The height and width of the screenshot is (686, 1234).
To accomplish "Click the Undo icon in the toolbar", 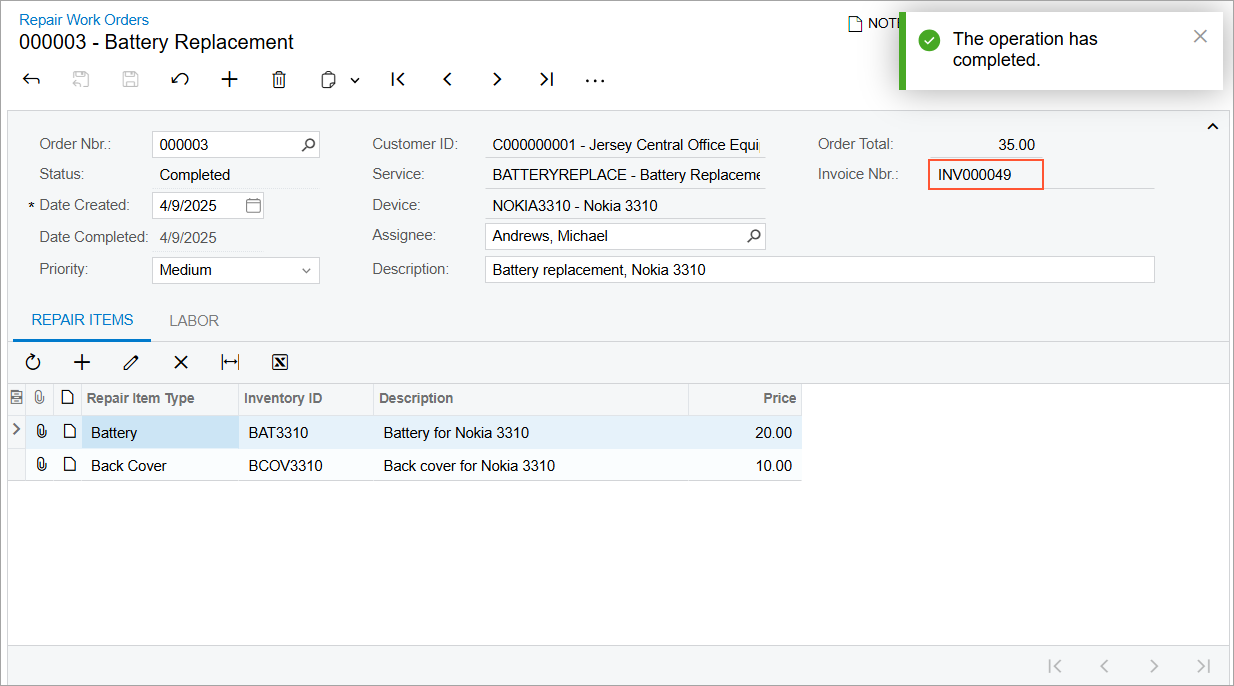I will (180, 80).
